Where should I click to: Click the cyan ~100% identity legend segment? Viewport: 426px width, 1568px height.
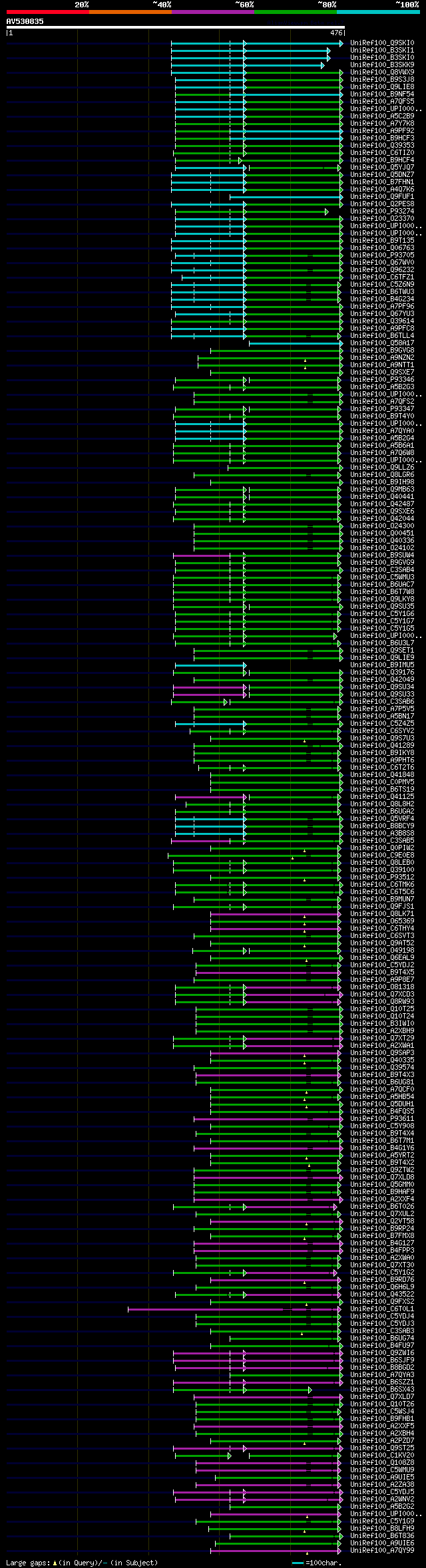point(378,12)
